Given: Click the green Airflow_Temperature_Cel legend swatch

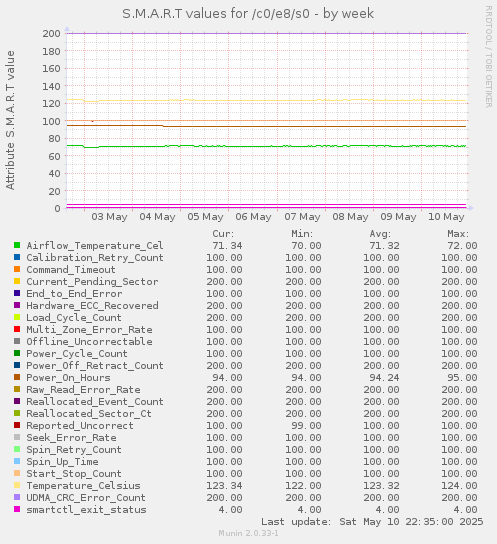Looking at the screenshot, I should click(17, 245).
